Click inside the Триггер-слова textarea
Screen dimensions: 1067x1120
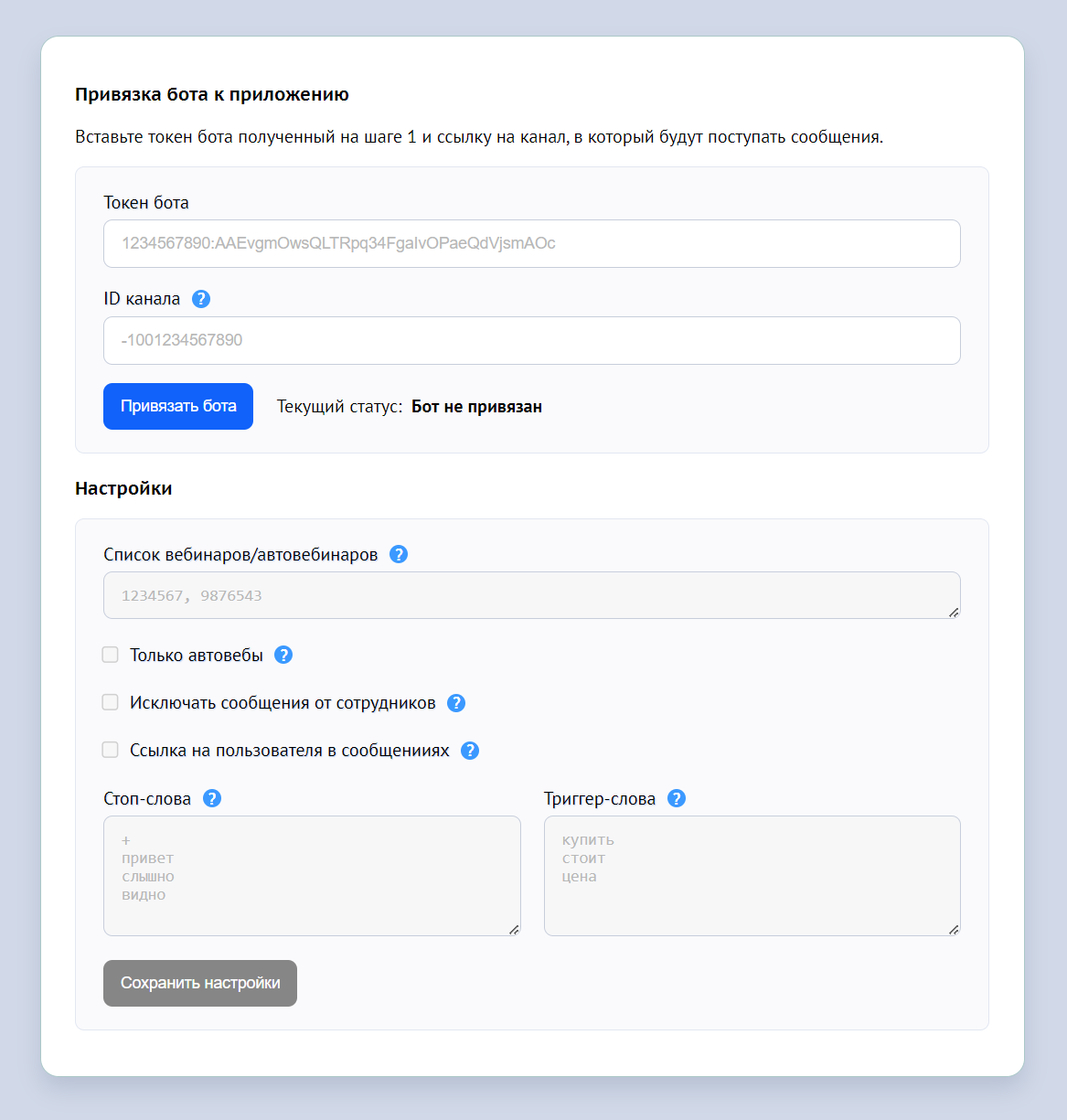pyautogui.click(x=752, y=876)
